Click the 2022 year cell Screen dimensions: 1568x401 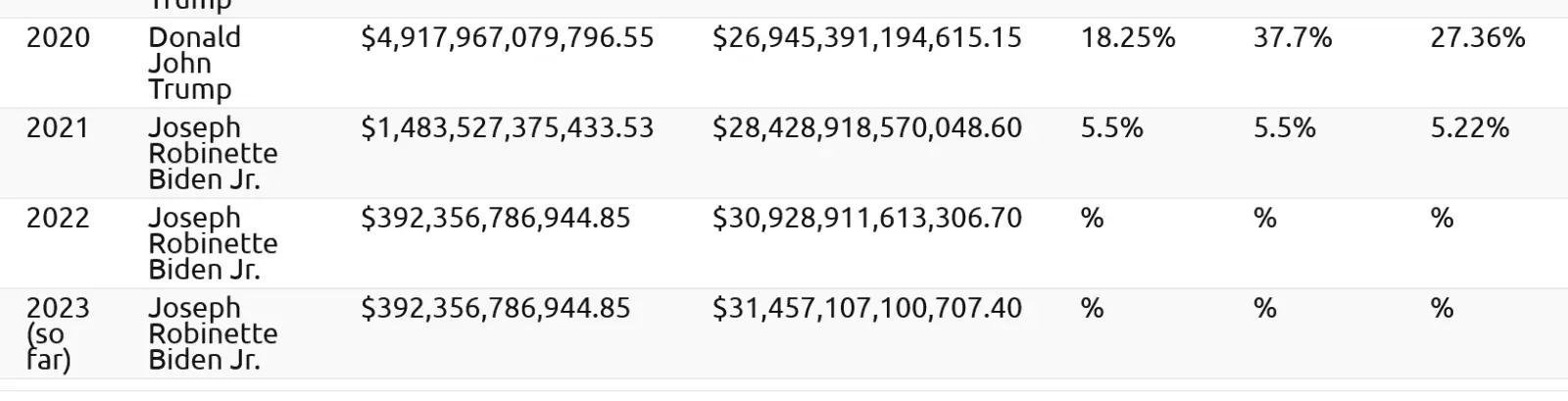58,219
